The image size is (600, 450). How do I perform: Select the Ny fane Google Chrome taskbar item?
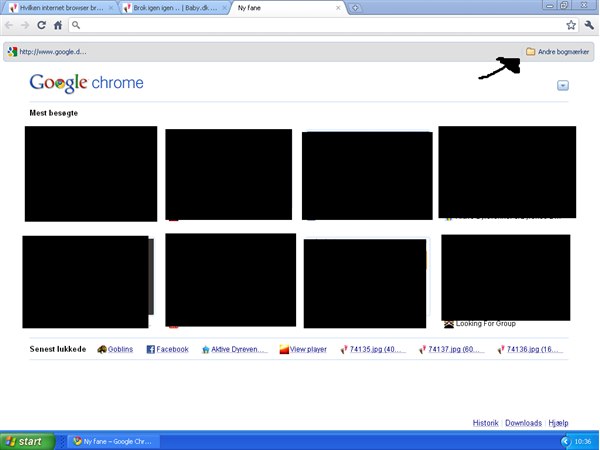(113, 441)
